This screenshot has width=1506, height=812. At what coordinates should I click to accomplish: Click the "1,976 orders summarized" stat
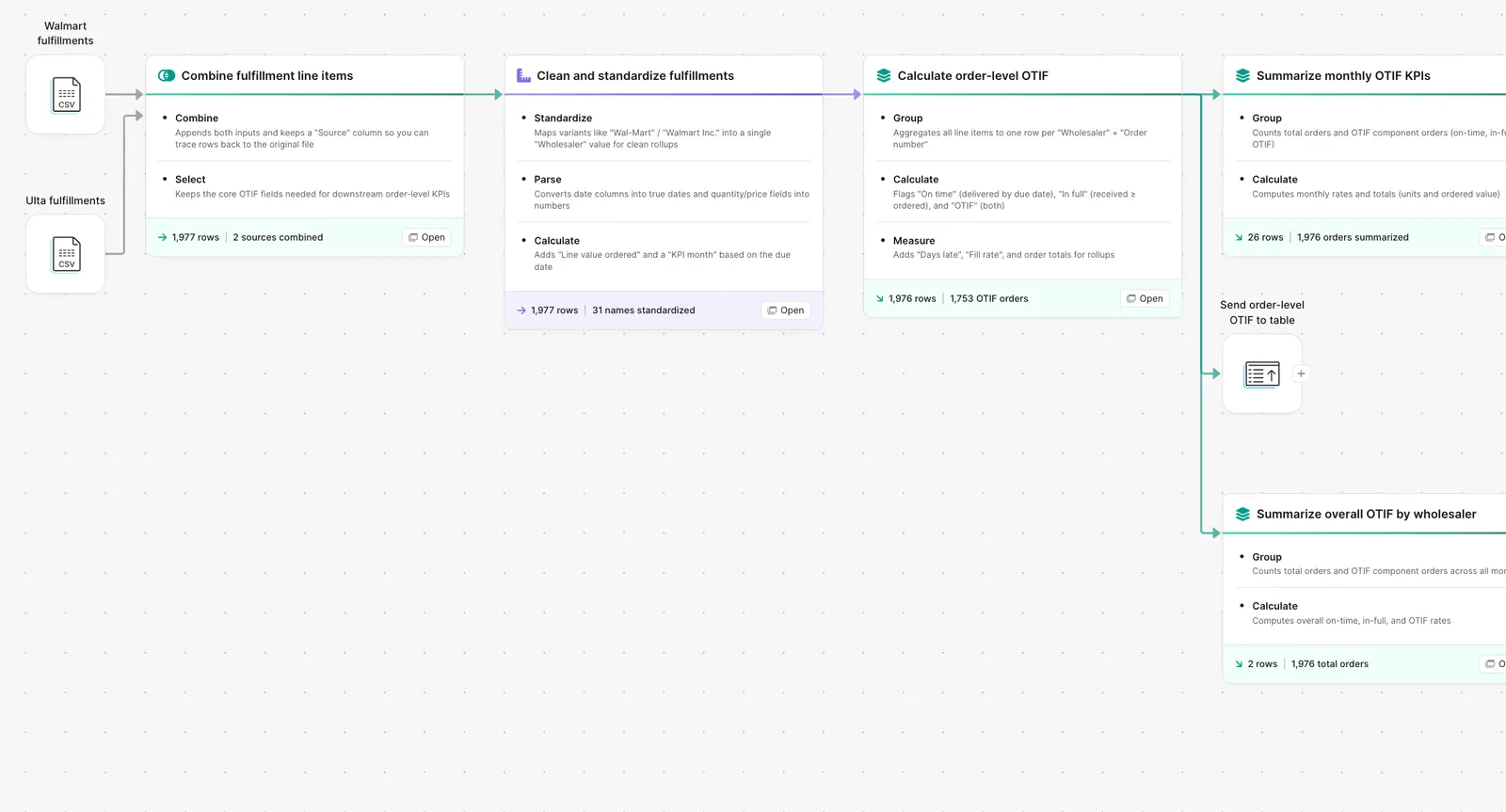coord(1354,237)
